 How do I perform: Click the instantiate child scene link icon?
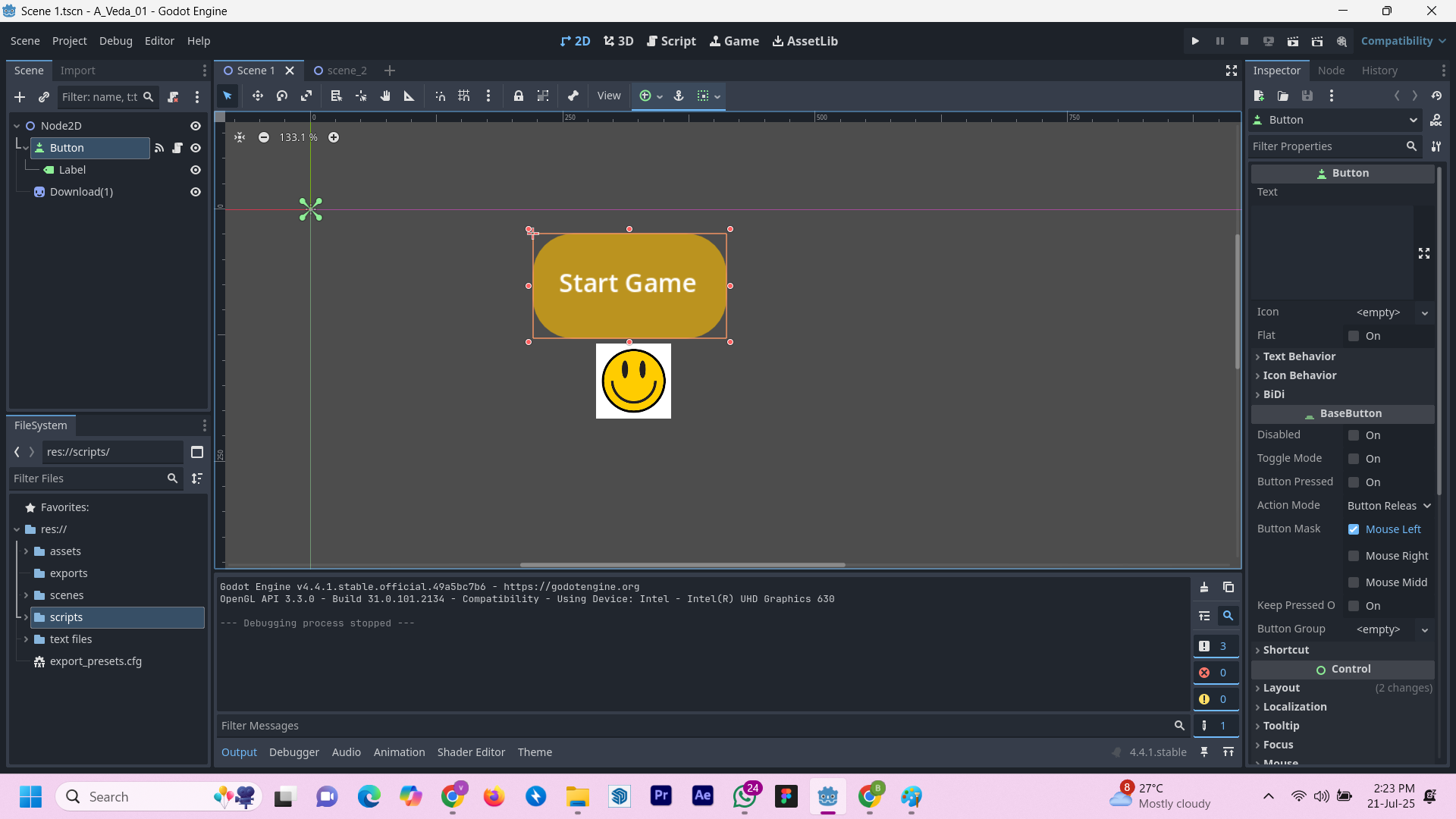point(44,97)
